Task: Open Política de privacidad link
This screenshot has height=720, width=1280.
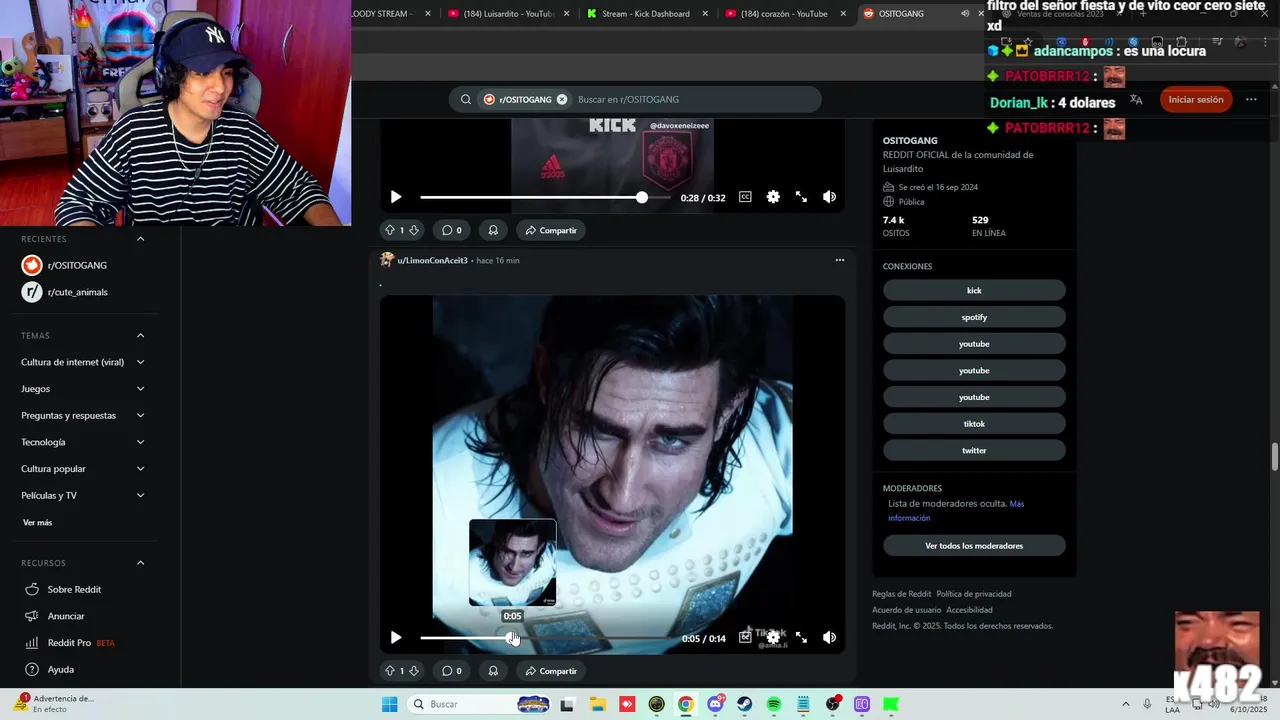Action: tap(974, 594)
